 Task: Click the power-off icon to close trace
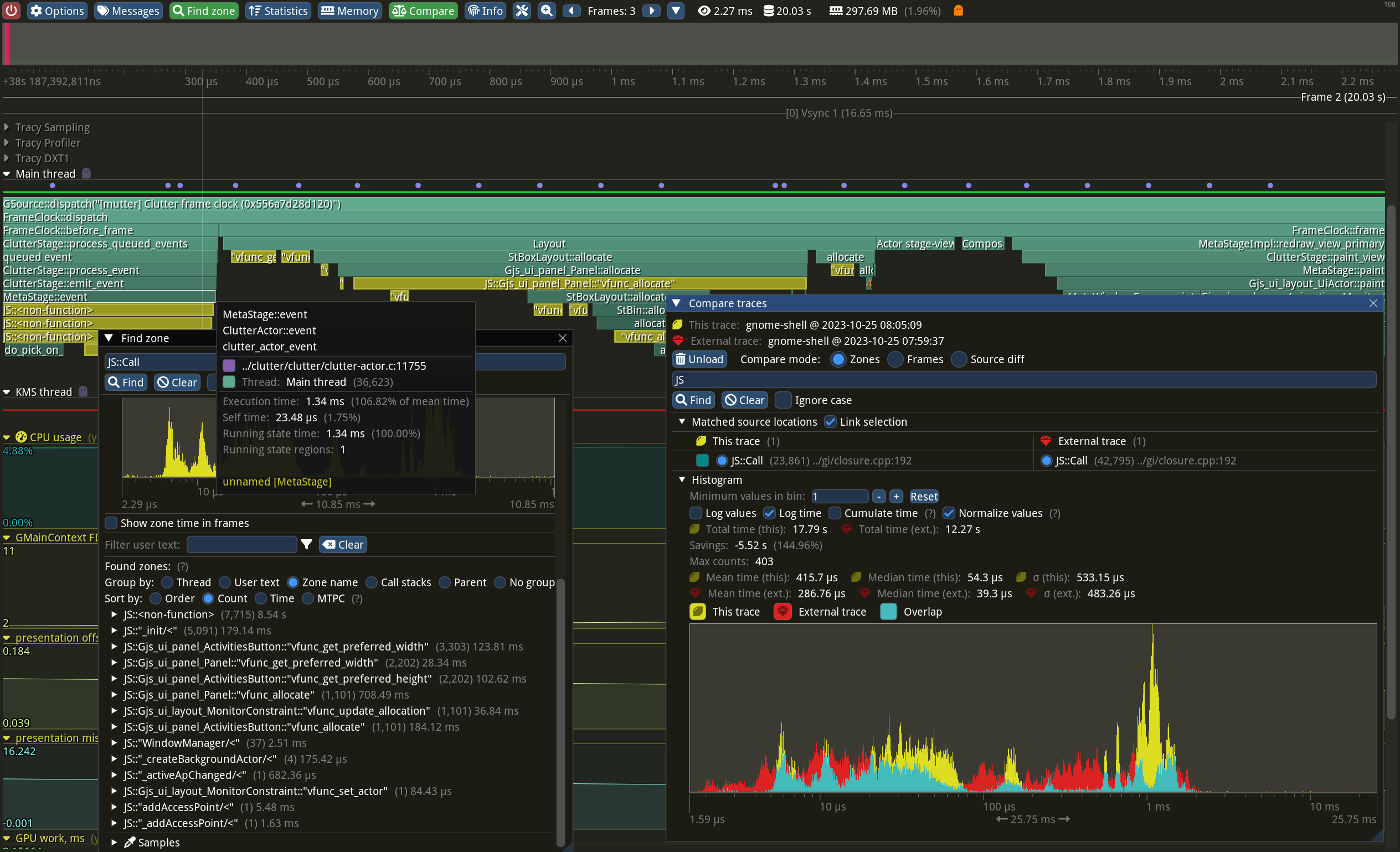click(x=12, y=10)
